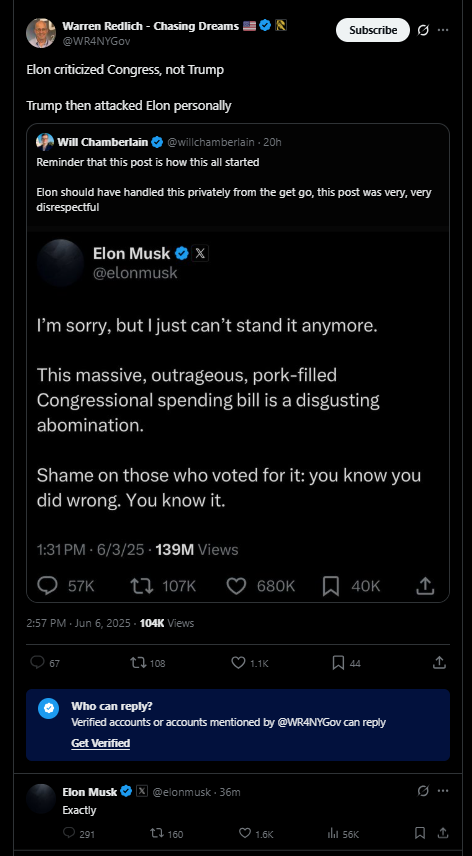Bookmark Elon Musk's reply
This screenshot has height=856, width=472.
pos(420,833)
